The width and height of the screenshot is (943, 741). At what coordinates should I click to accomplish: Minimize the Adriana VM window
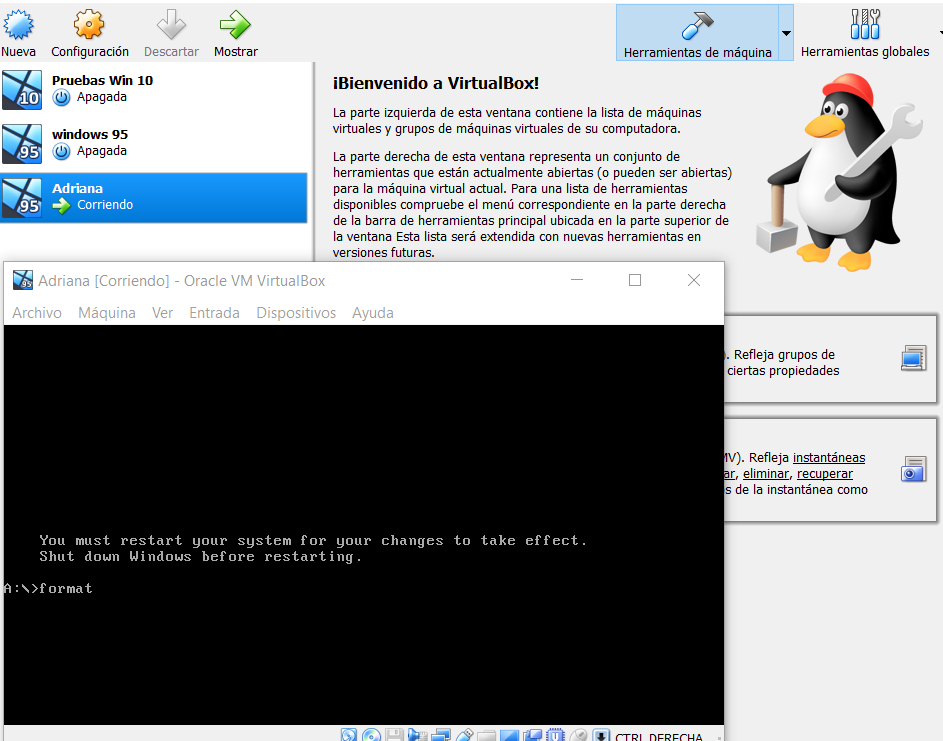click(577, 280)
